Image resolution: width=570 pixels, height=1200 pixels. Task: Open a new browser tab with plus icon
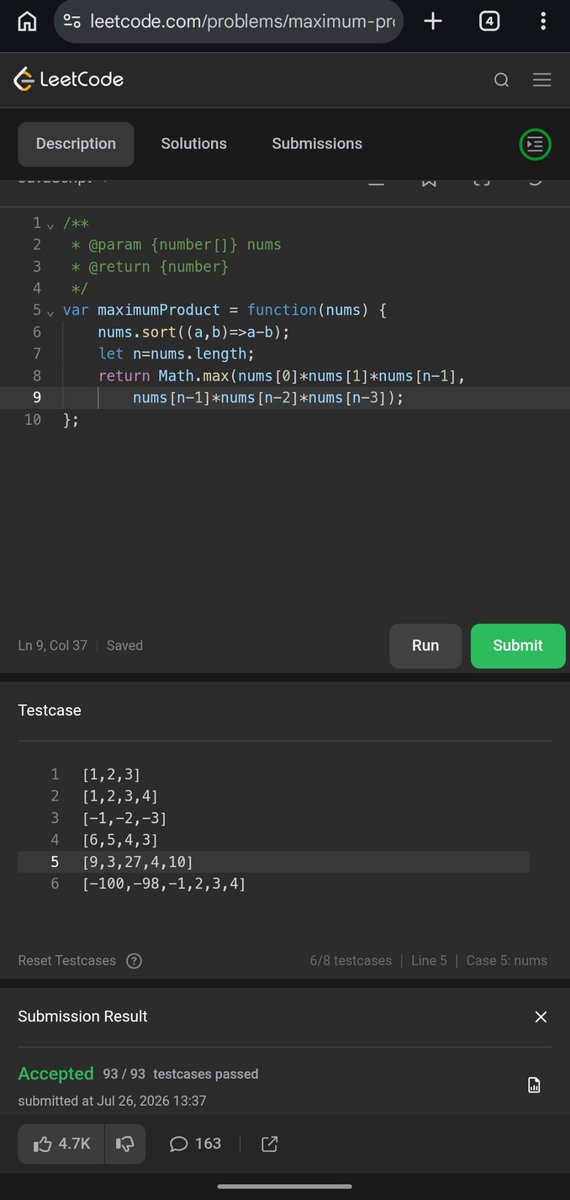click(x=433, y=21)
